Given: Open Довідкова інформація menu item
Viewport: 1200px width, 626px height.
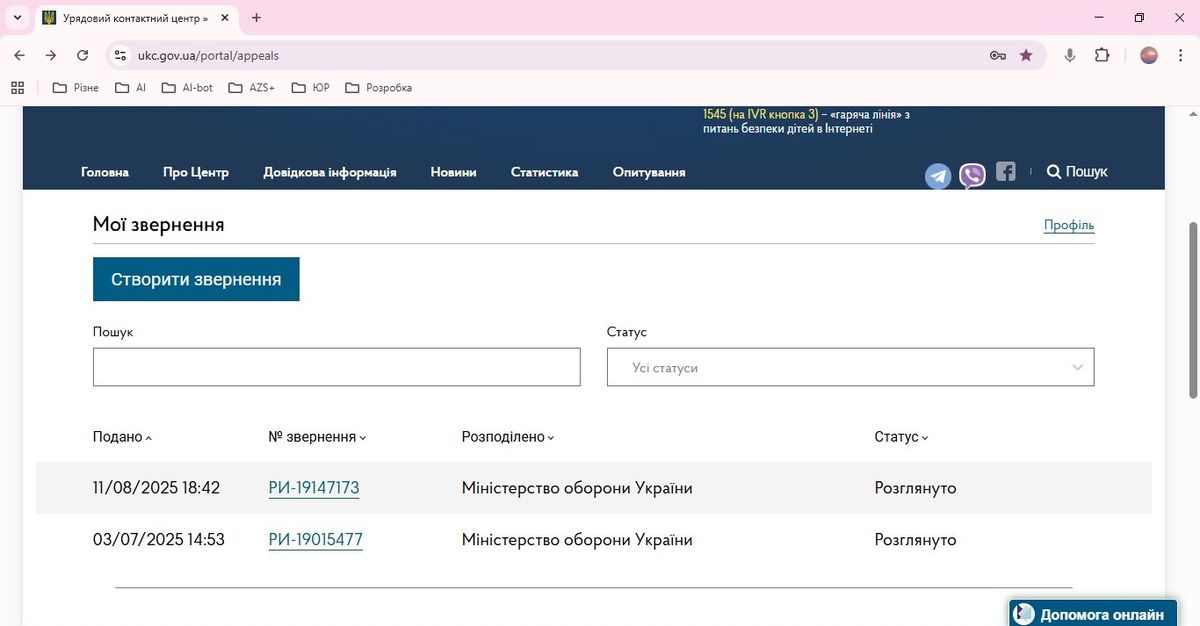Looking at the screenshot, I should (x=330, y=172).
